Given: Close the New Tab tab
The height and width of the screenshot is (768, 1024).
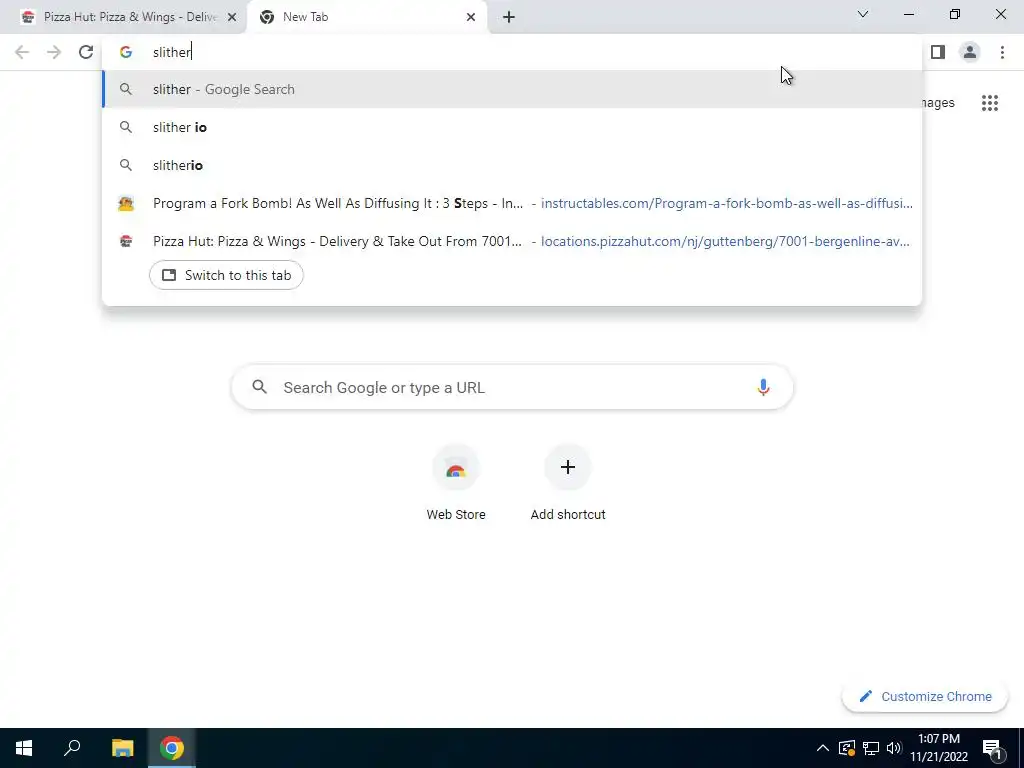Looking at the screenshot, I should (x=471, y=17).
